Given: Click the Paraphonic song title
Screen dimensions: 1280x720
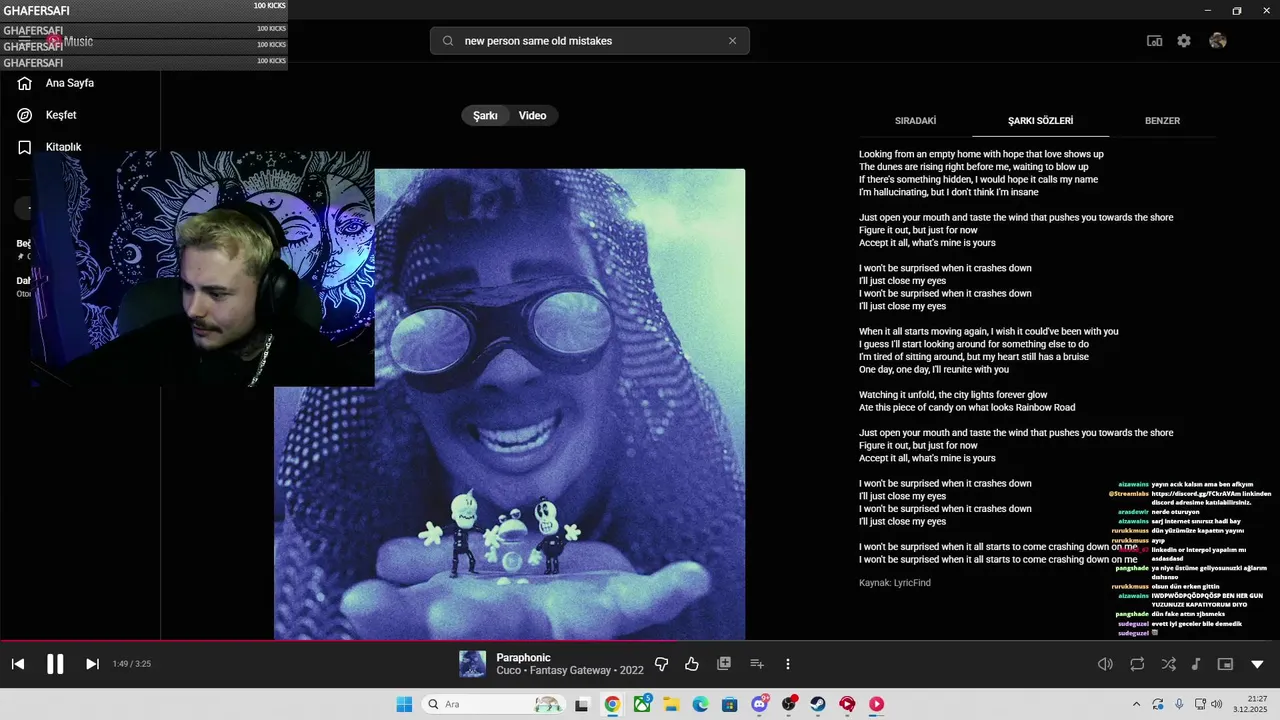Looking at the screenshot, I should 523,657.
